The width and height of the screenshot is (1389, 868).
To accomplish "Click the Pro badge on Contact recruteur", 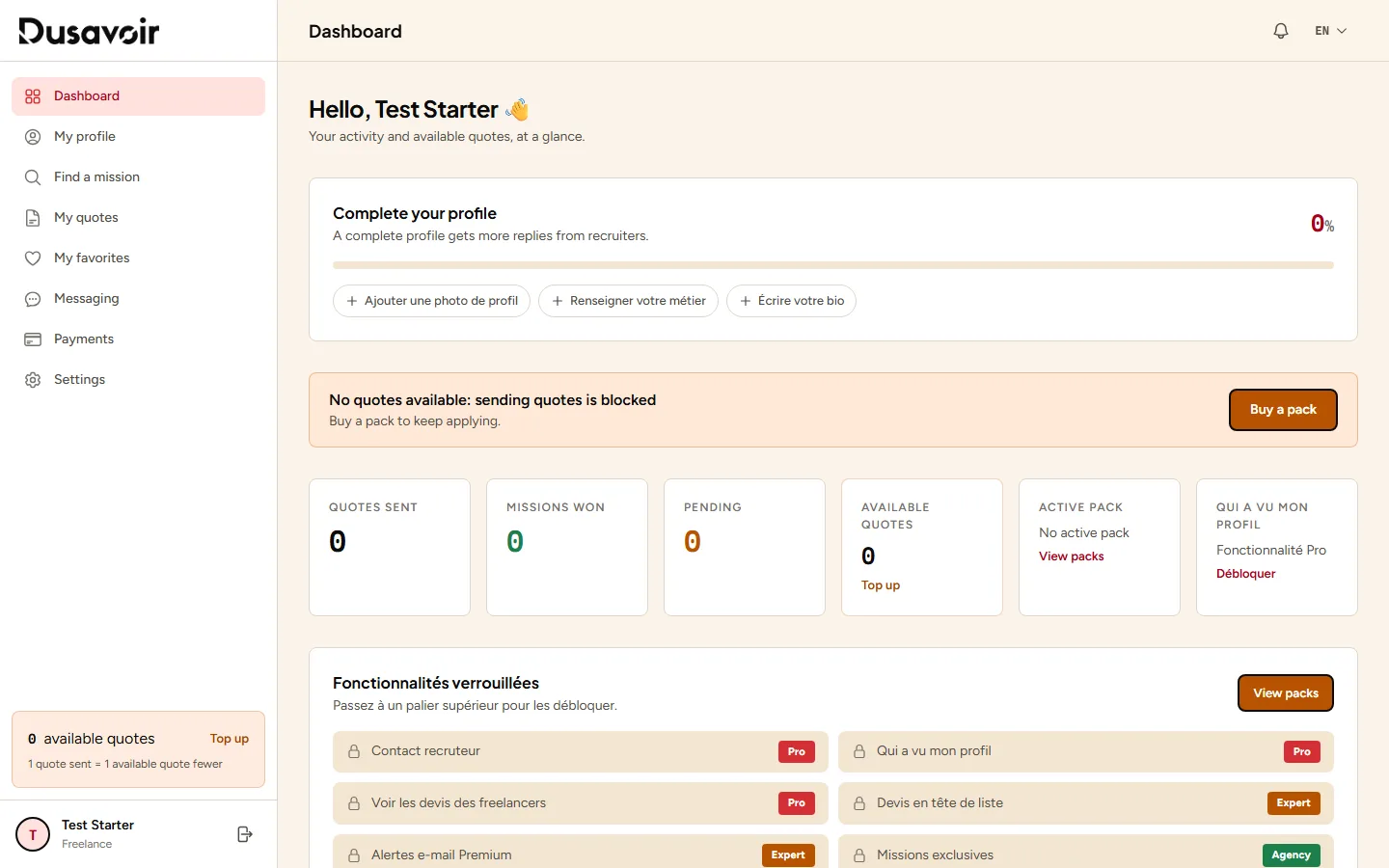I will coord(797,752).
